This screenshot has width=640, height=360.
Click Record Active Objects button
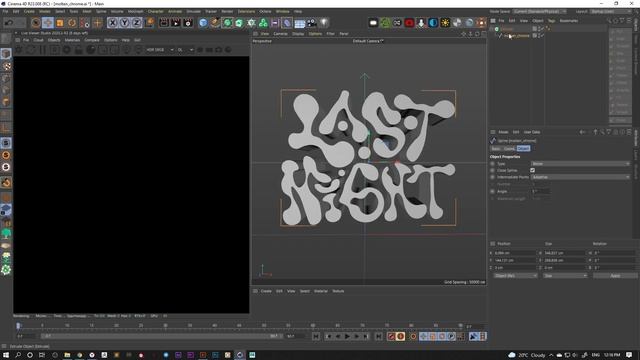391,336
